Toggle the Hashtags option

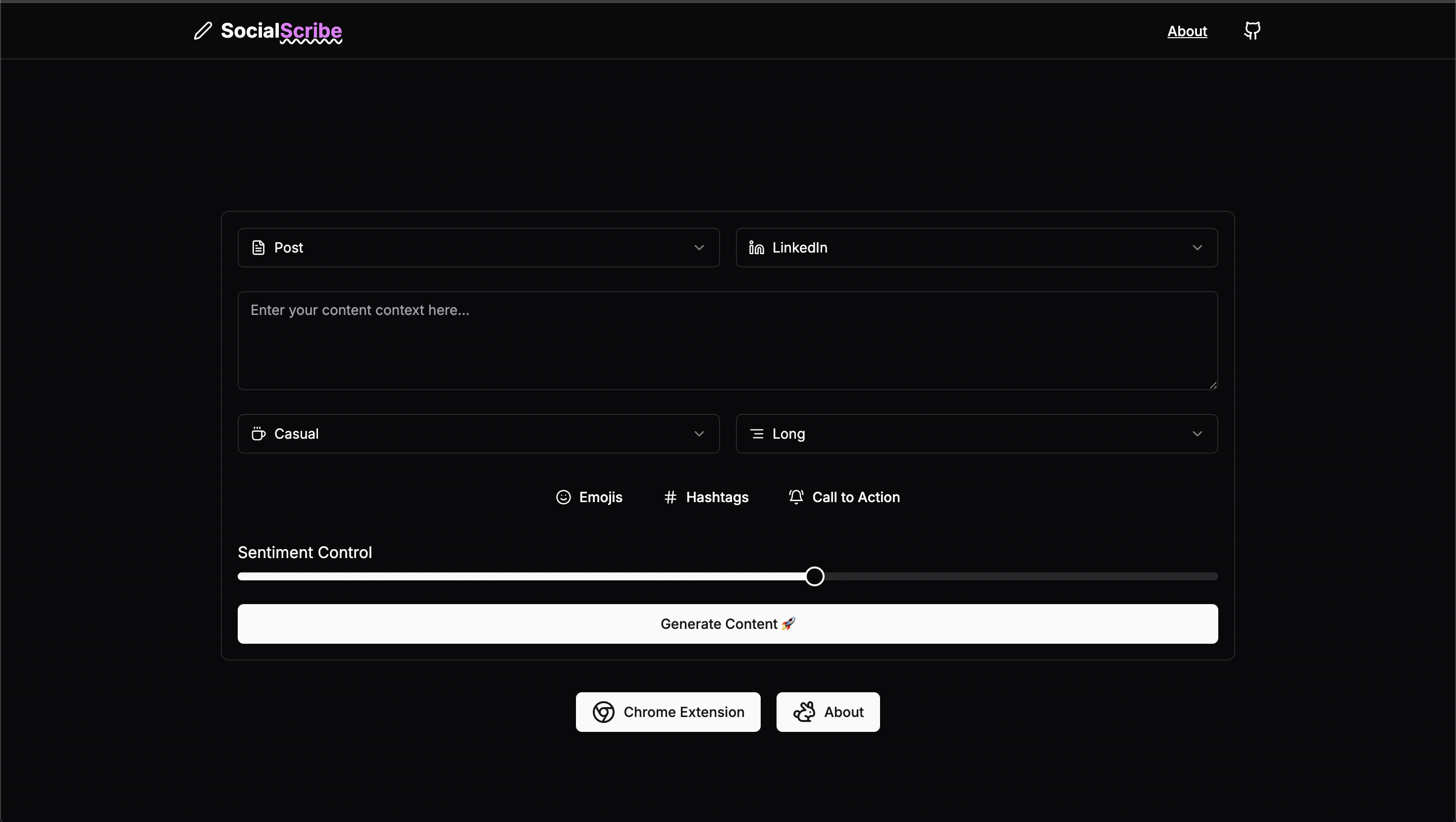706,497
